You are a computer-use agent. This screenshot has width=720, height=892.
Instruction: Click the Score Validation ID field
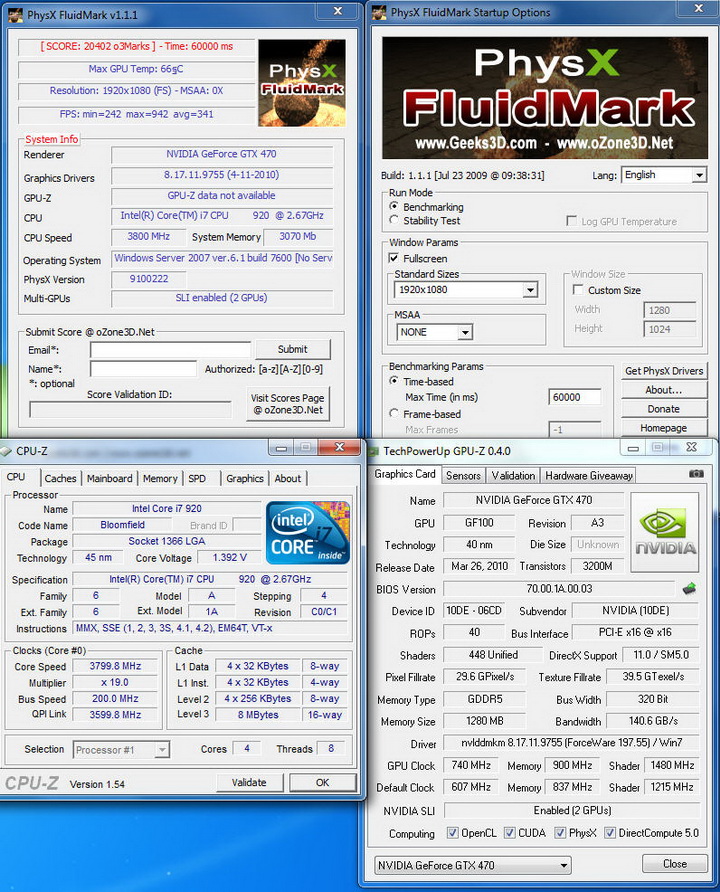[x=130, y=410]
